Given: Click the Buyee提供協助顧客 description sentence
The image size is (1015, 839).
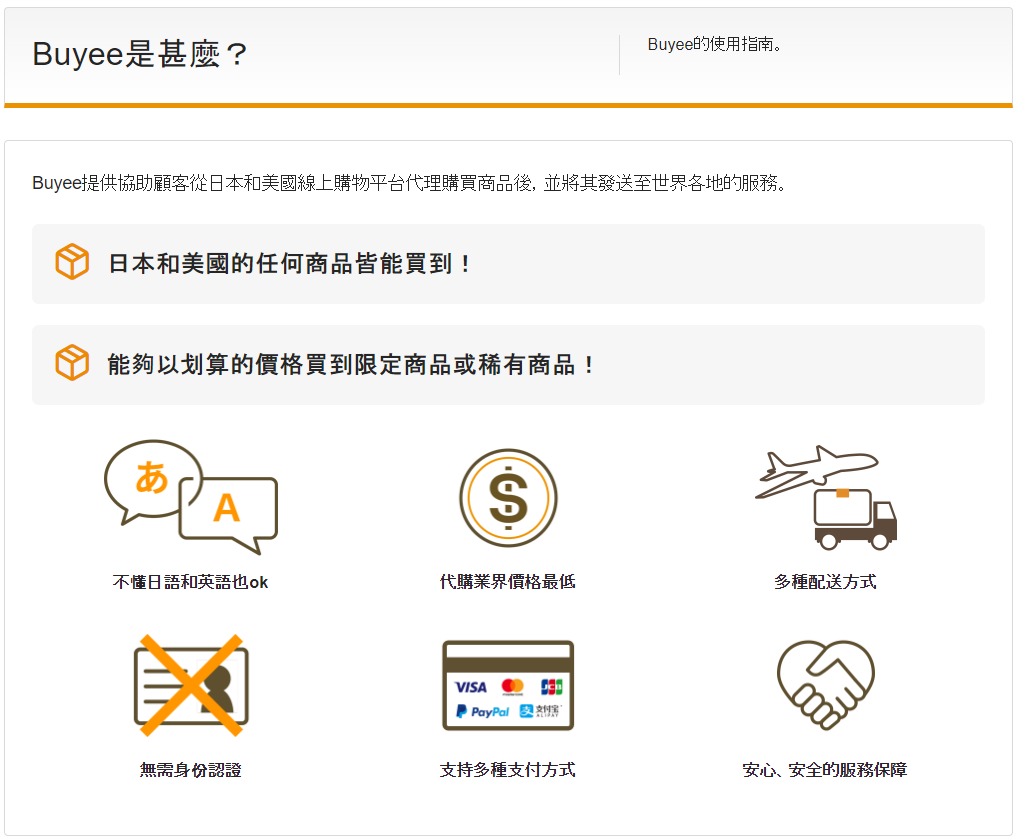Looking at the screenshot, I should (409, 183).
